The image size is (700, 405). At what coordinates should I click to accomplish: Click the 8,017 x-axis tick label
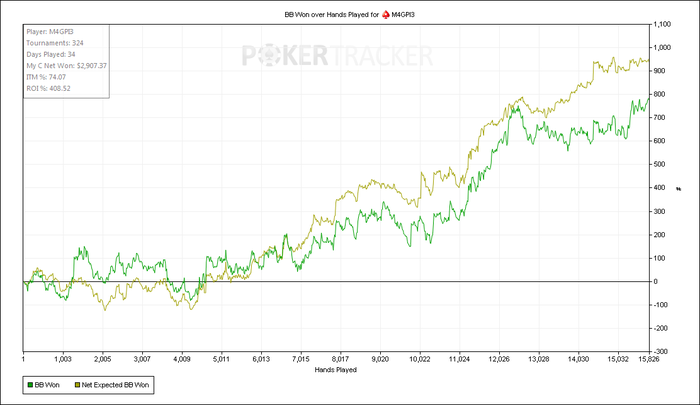(x=341, y=359)
